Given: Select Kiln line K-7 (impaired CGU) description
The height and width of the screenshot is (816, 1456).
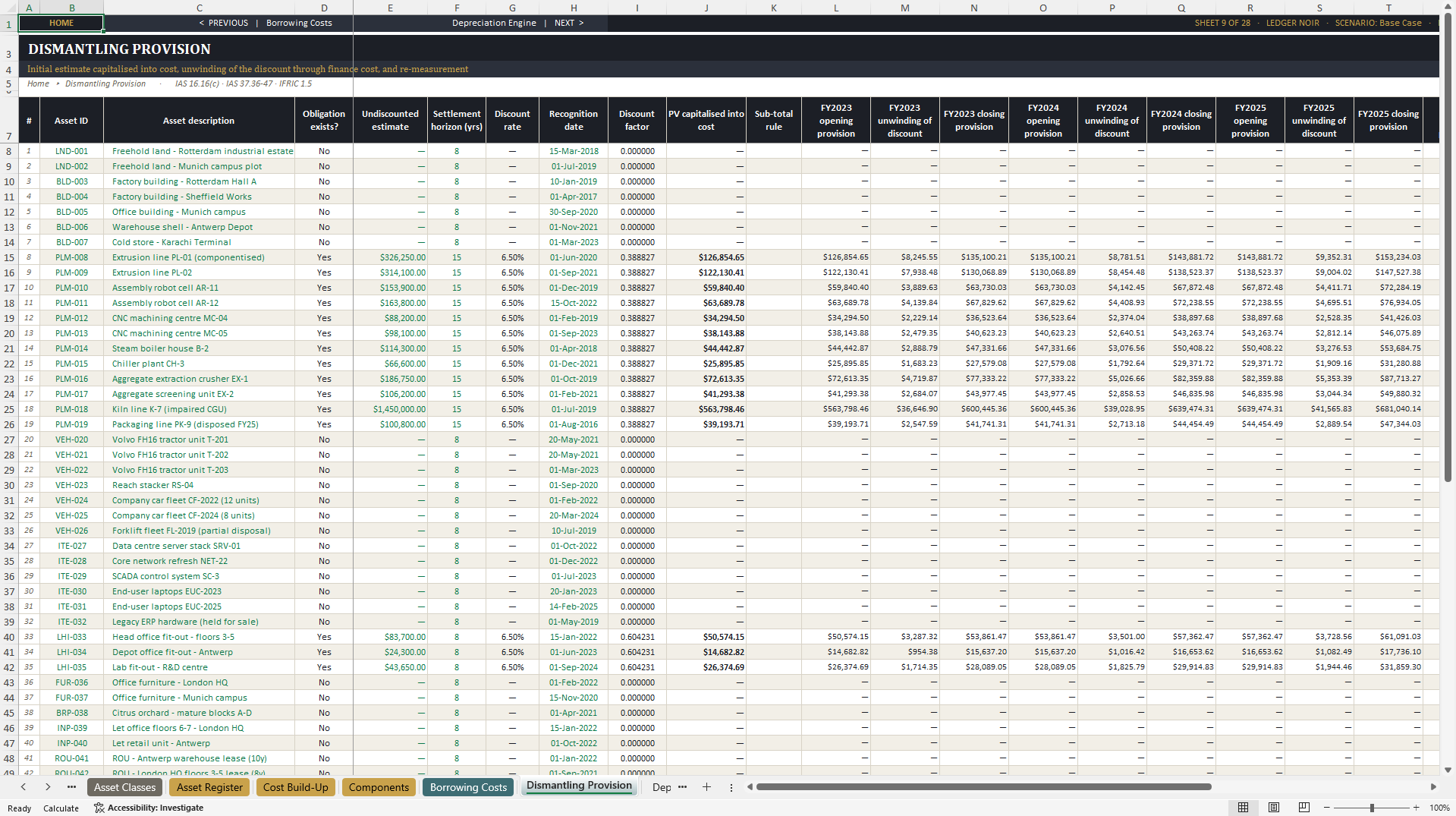Looking at the screenshot, I should [199, 409].
